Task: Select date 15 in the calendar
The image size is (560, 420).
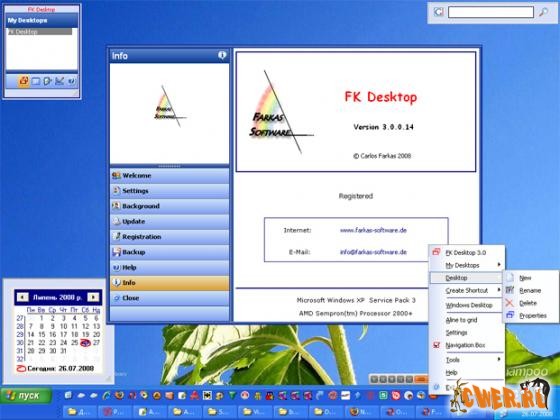Action: click(x=41, y=335)
